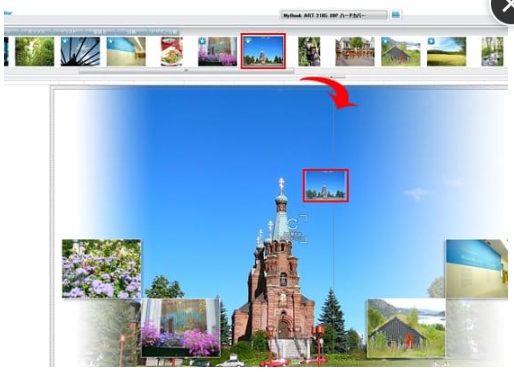The width and height of the screenshot is (514, 374).
Task: Click the small red-bordered church thumbnail over the sky
Action: [326, 185]
